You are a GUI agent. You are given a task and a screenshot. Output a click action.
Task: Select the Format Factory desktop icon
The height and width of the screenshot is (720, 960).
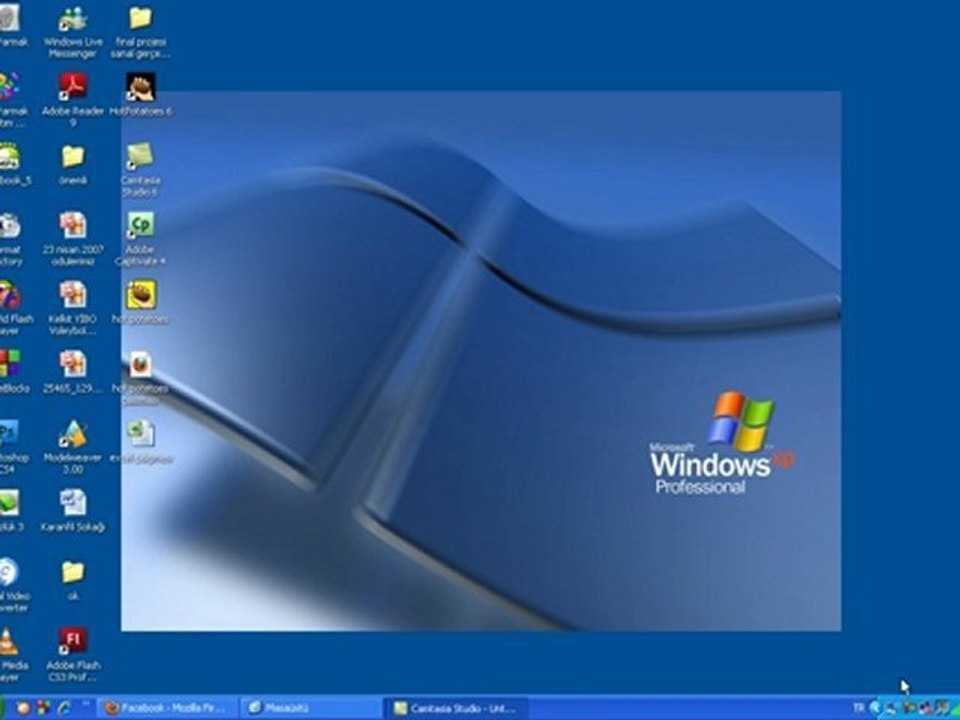(x=11, y=239)
